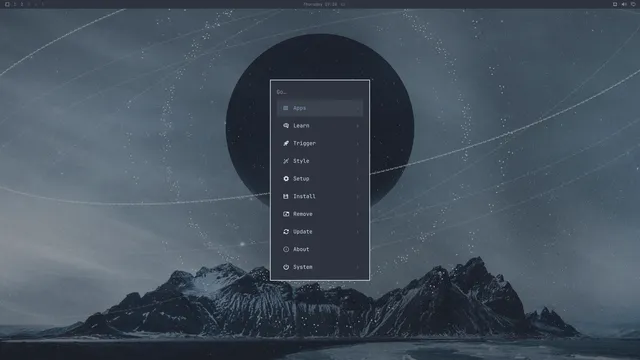The image size is (640, 360).
Task: Select the Learn menu label
Action: click(x=301, y=126)
